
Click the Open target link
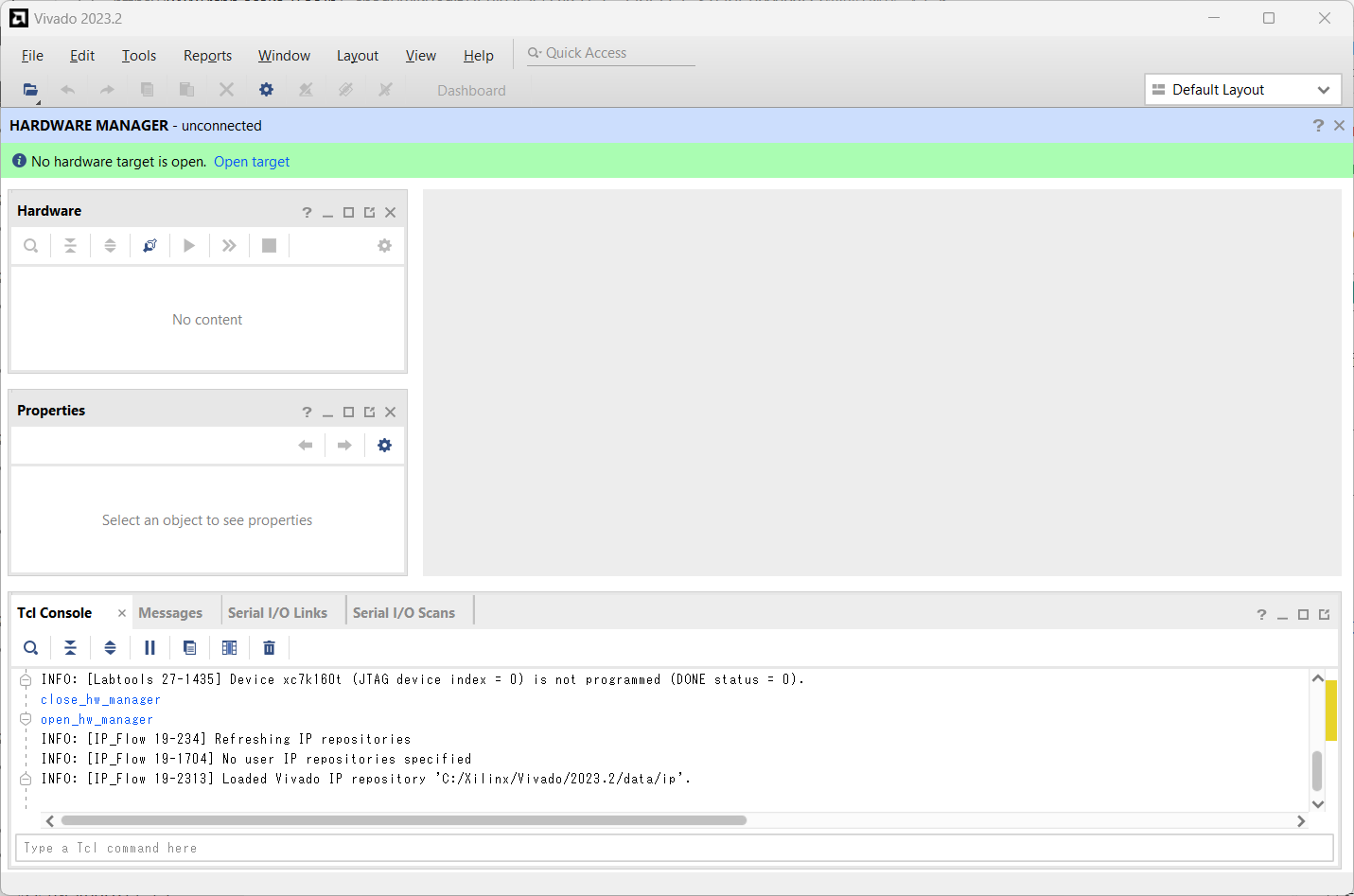coord(252,162)
